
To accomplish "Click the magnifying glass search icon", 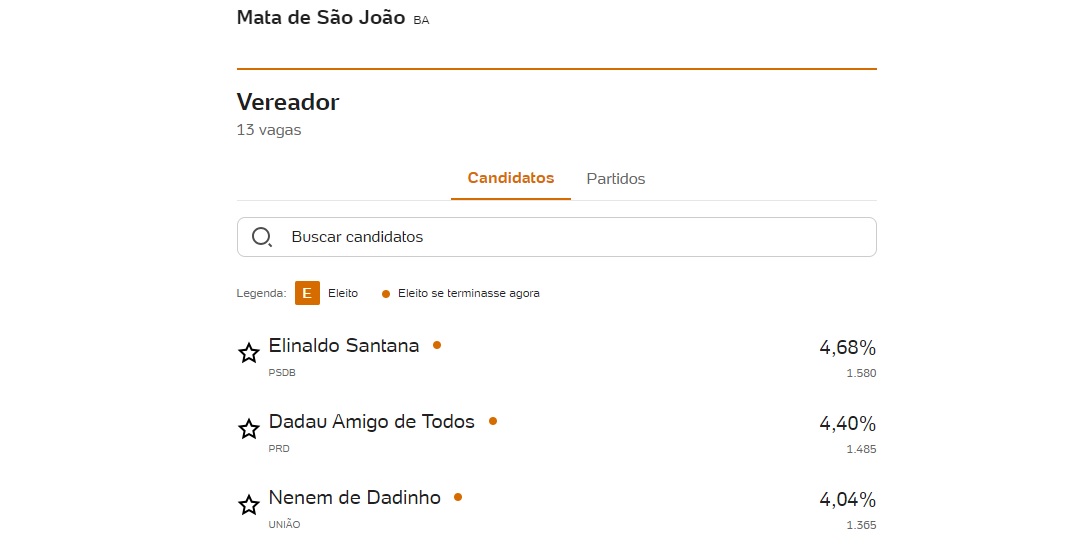I will tap(262, 237).
